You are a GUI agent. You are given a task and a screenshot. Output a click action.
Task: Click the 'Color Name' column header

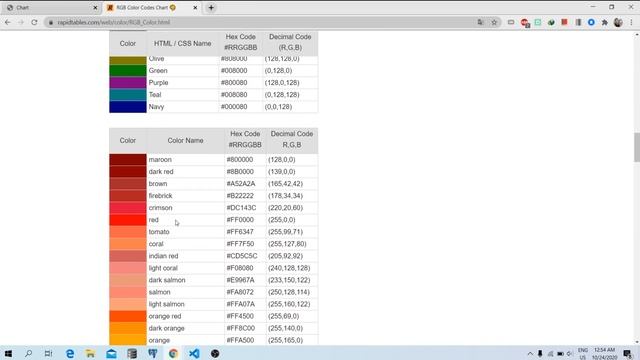pyautogui.click(x=185, y=140)
